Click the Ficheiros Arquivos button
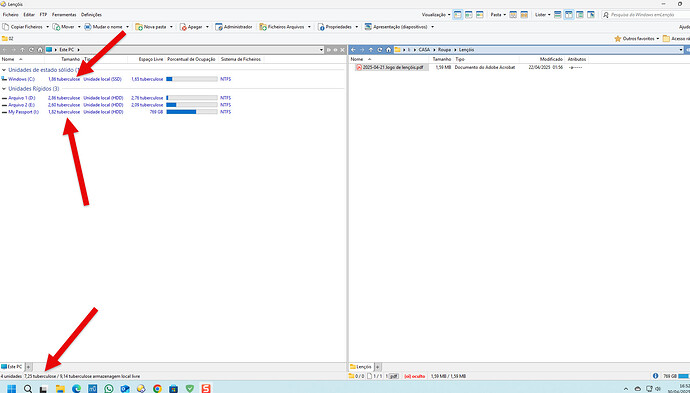690x393 pixels. pos(282,27)
